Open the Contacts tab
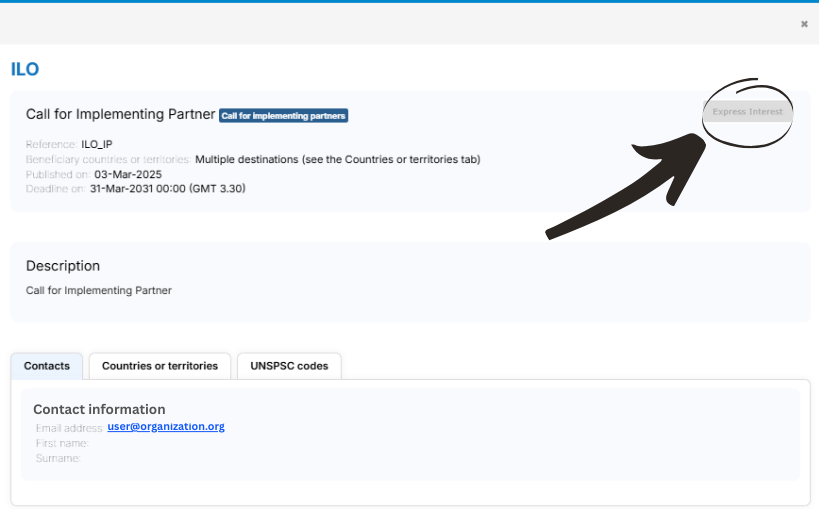 [46, 366]
